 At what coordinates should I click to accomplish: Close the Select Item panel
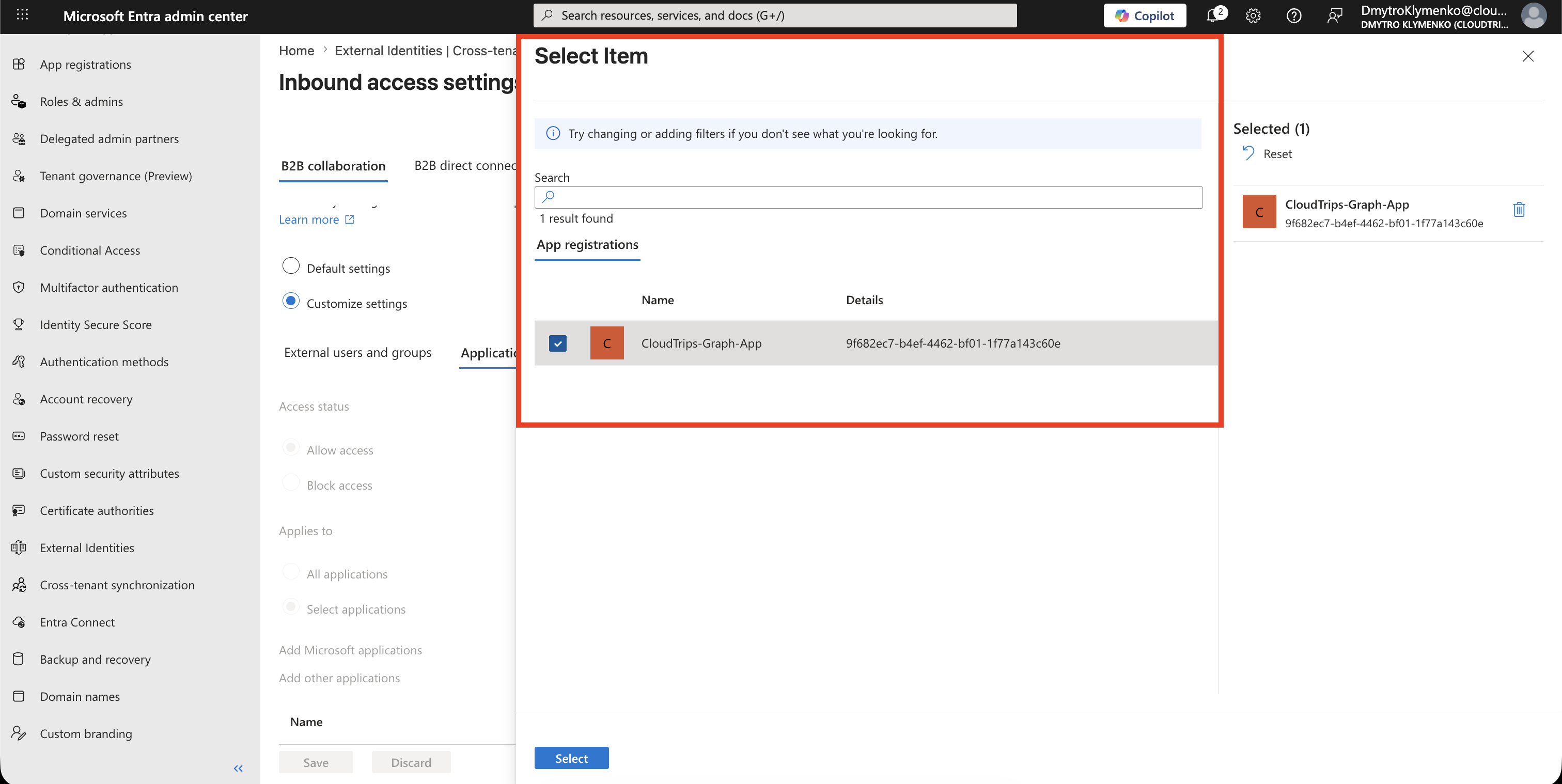click(x=1527, y=56)
